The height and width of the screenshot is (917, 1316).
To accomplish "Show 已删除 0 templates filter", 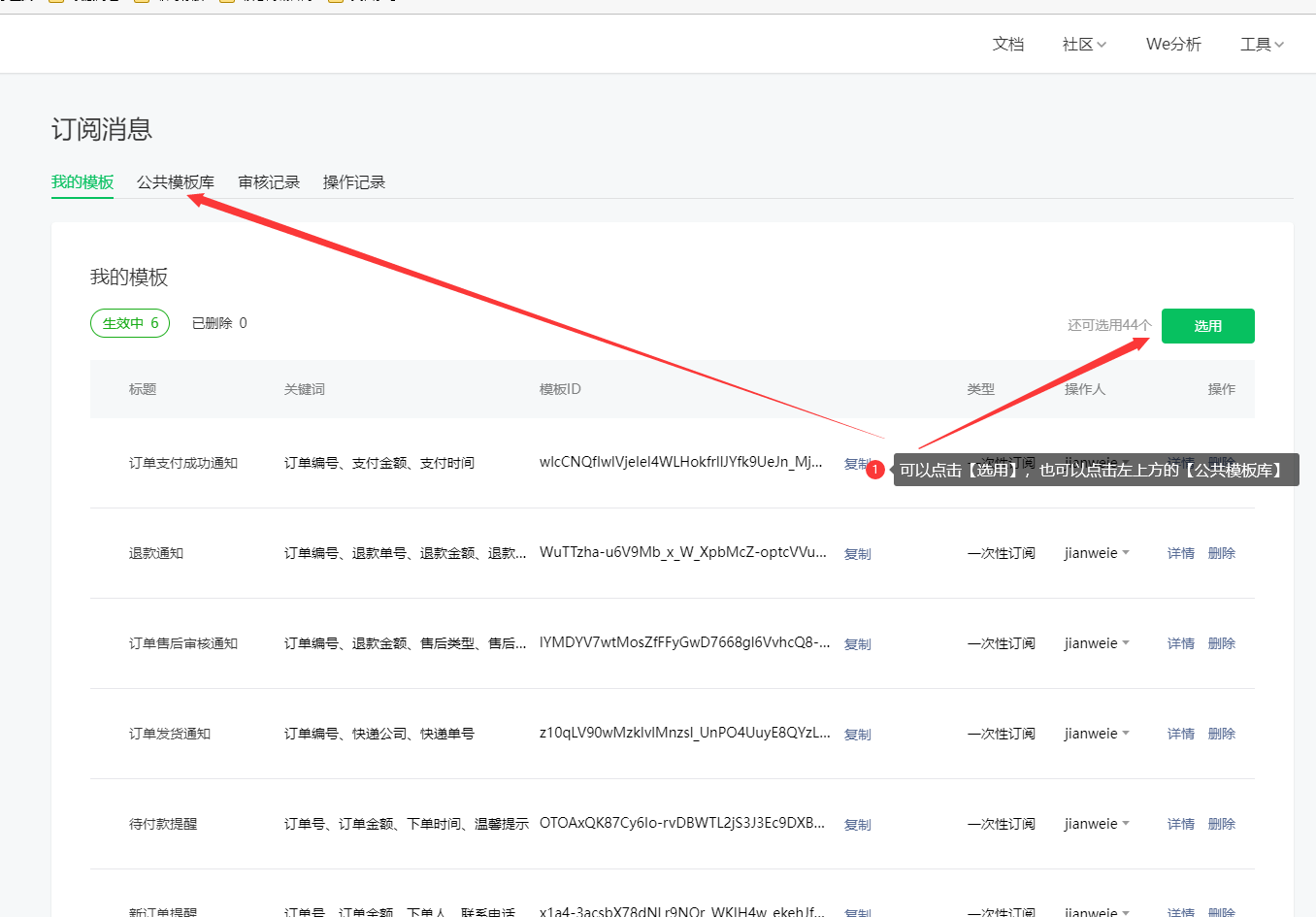I will 219,323.
